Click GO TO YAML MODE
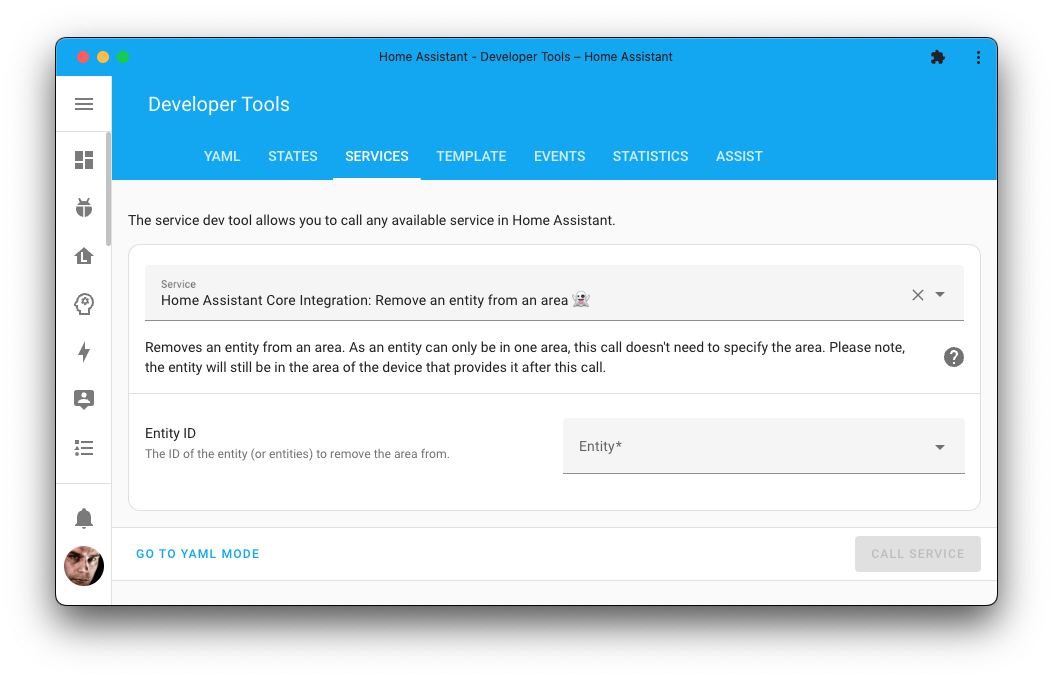1053x679 pixels. (x=197, y=553)
